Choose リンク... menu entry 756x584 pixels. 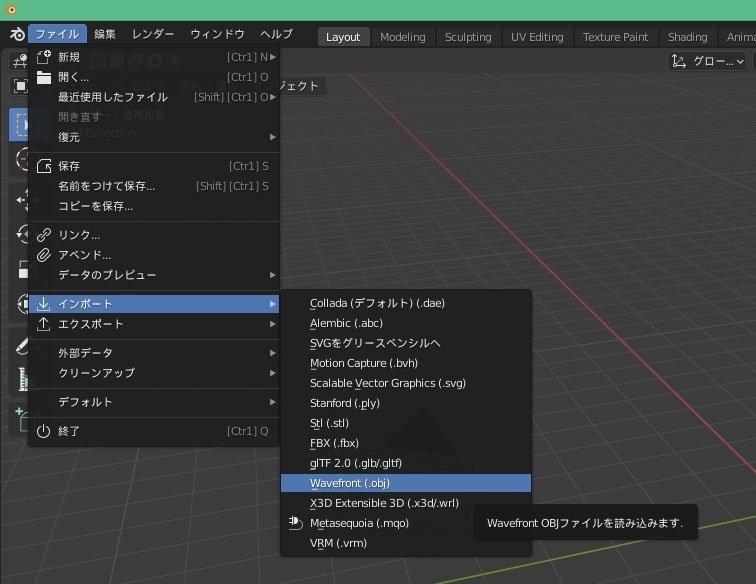154,235
